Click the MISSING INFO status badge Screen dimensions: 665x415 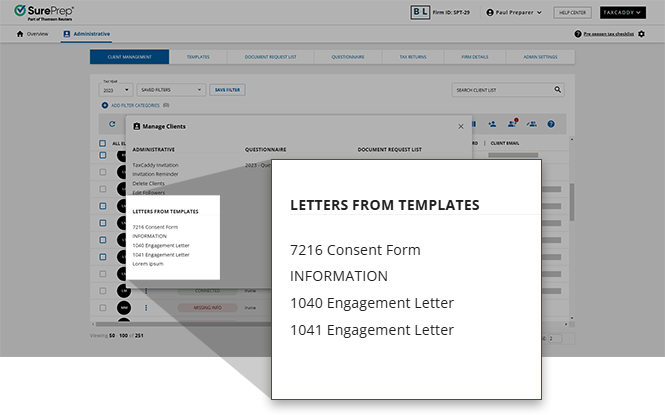[x=207, y=308]
